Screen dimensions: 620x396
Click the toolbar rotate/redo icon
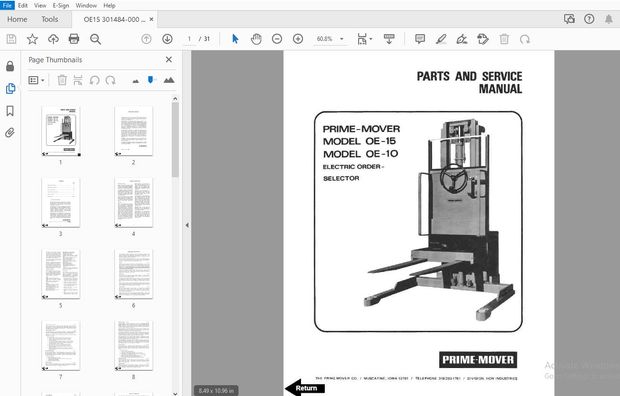pos(525,39)
